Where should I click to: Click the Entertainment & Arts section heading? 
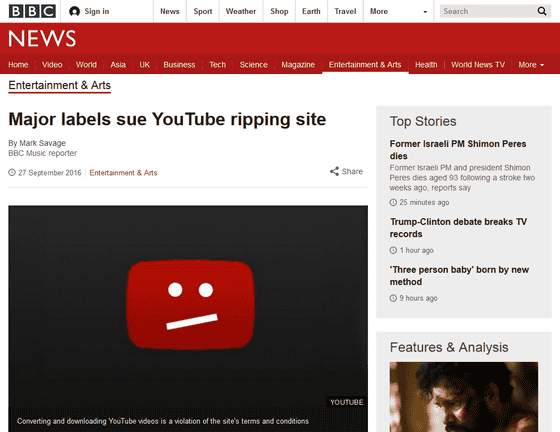click(60, 85)
